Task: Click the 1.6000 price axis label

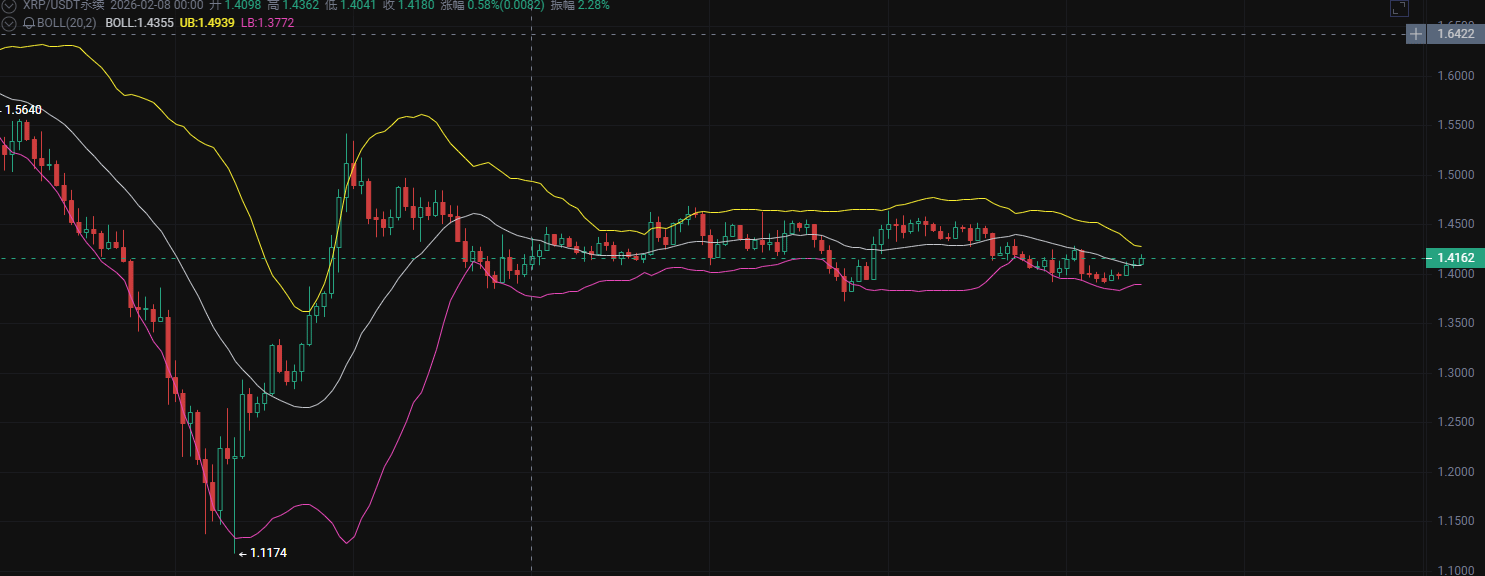Action: pos(1456,76)
